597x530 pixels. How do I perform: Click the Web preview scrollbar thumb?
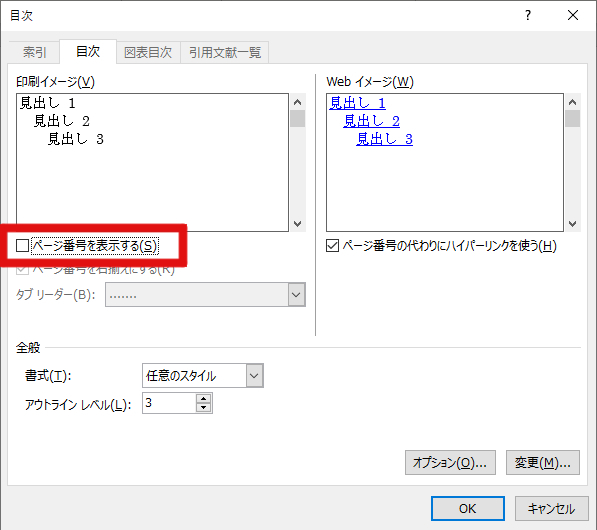[x=572, y=118]
